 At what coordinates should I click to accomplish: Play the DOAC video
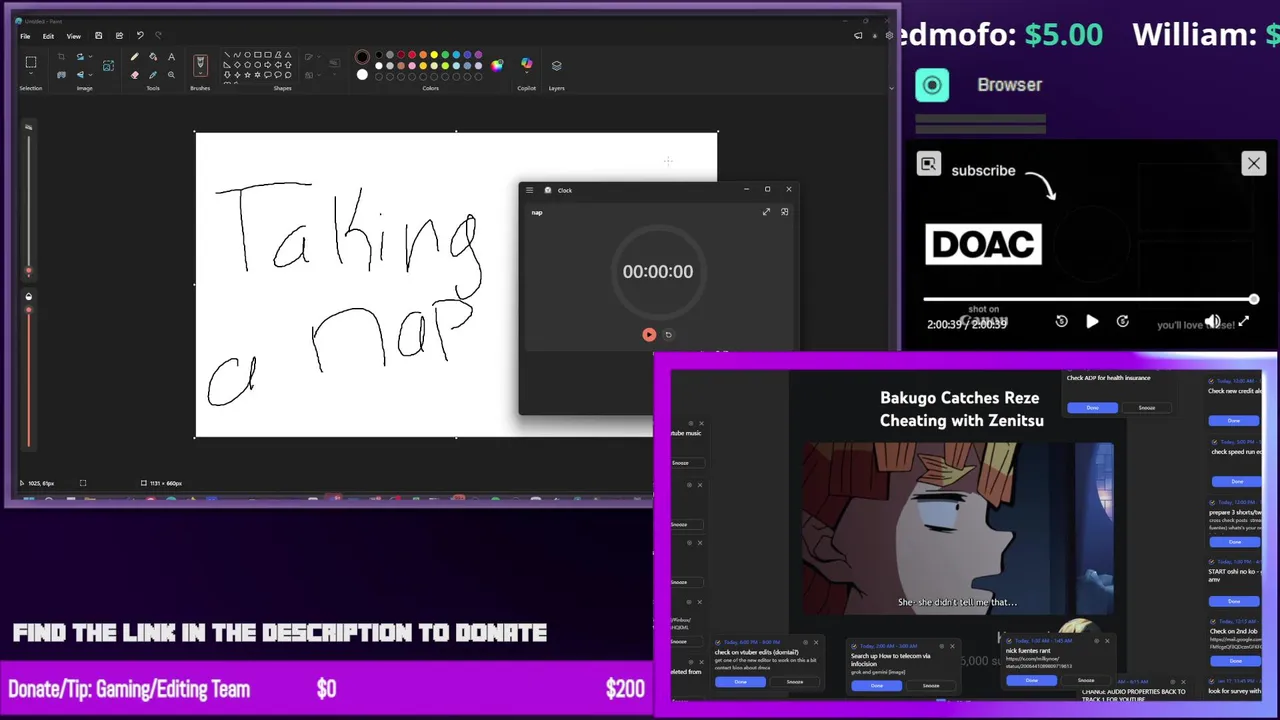click(x=1092, y=322)
